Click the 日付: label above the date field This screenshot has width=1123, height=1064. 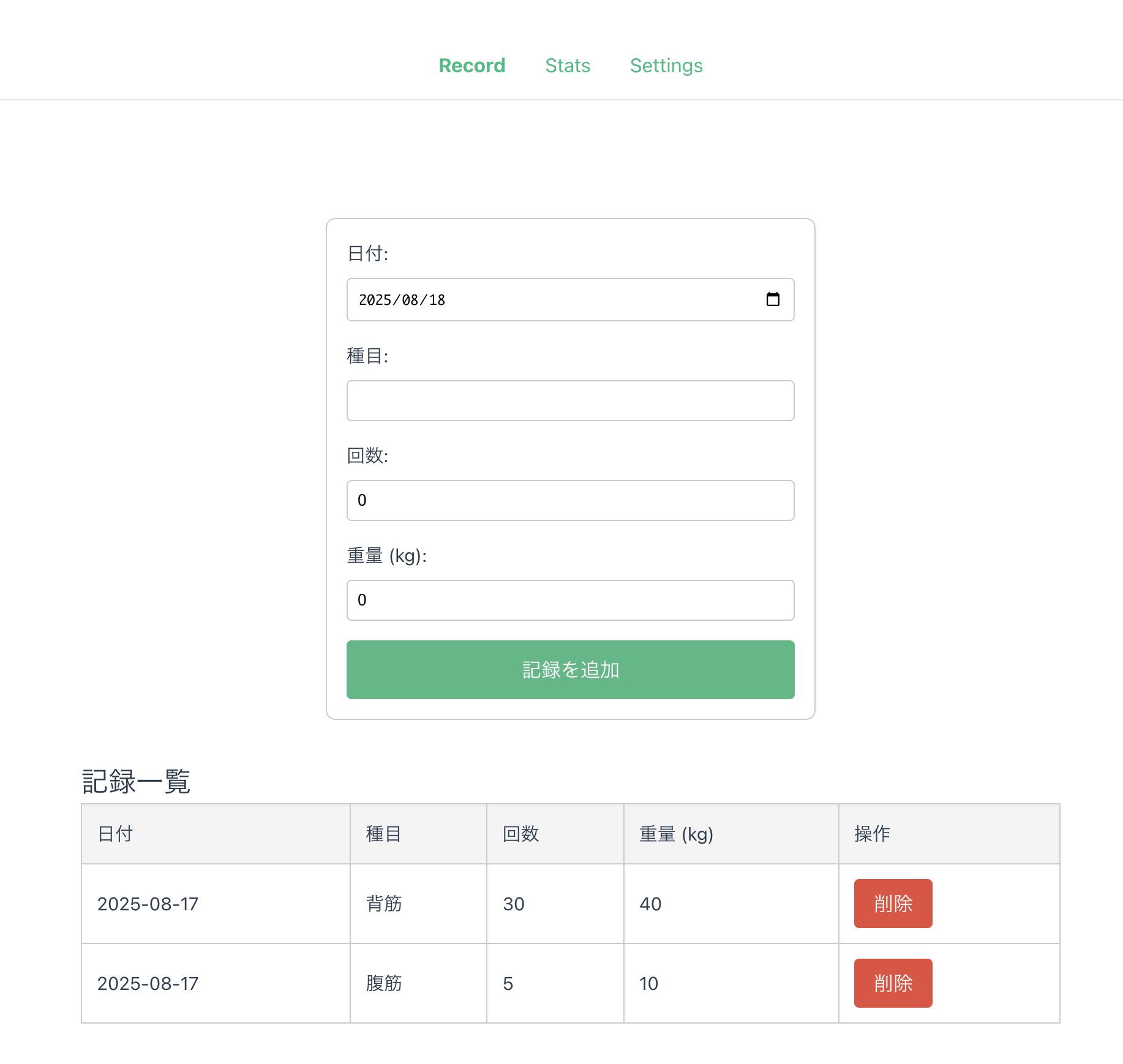[367, 253]
